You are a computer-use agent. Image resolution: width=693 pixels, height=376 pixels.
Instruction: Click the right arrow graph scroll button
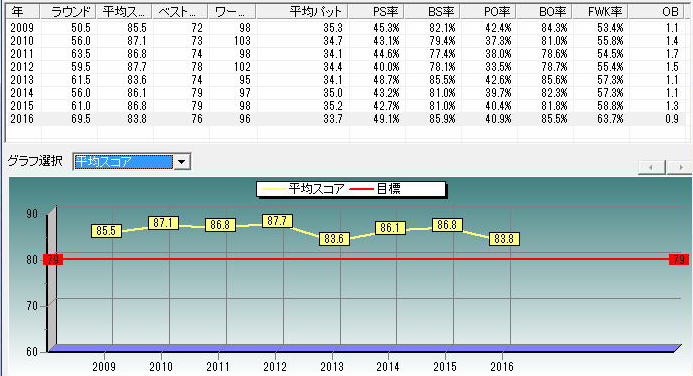pos(680,167)
